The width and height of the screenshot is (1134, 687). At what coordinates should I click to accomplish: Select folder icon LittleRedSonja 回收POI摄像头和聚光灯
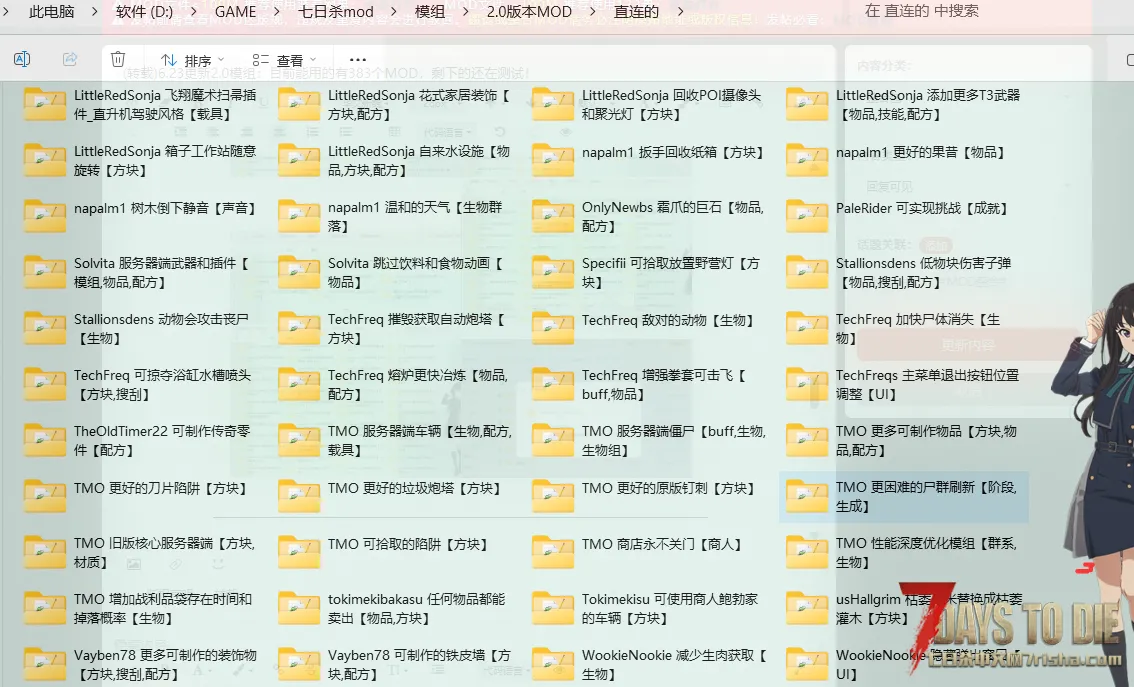(553, 104)
